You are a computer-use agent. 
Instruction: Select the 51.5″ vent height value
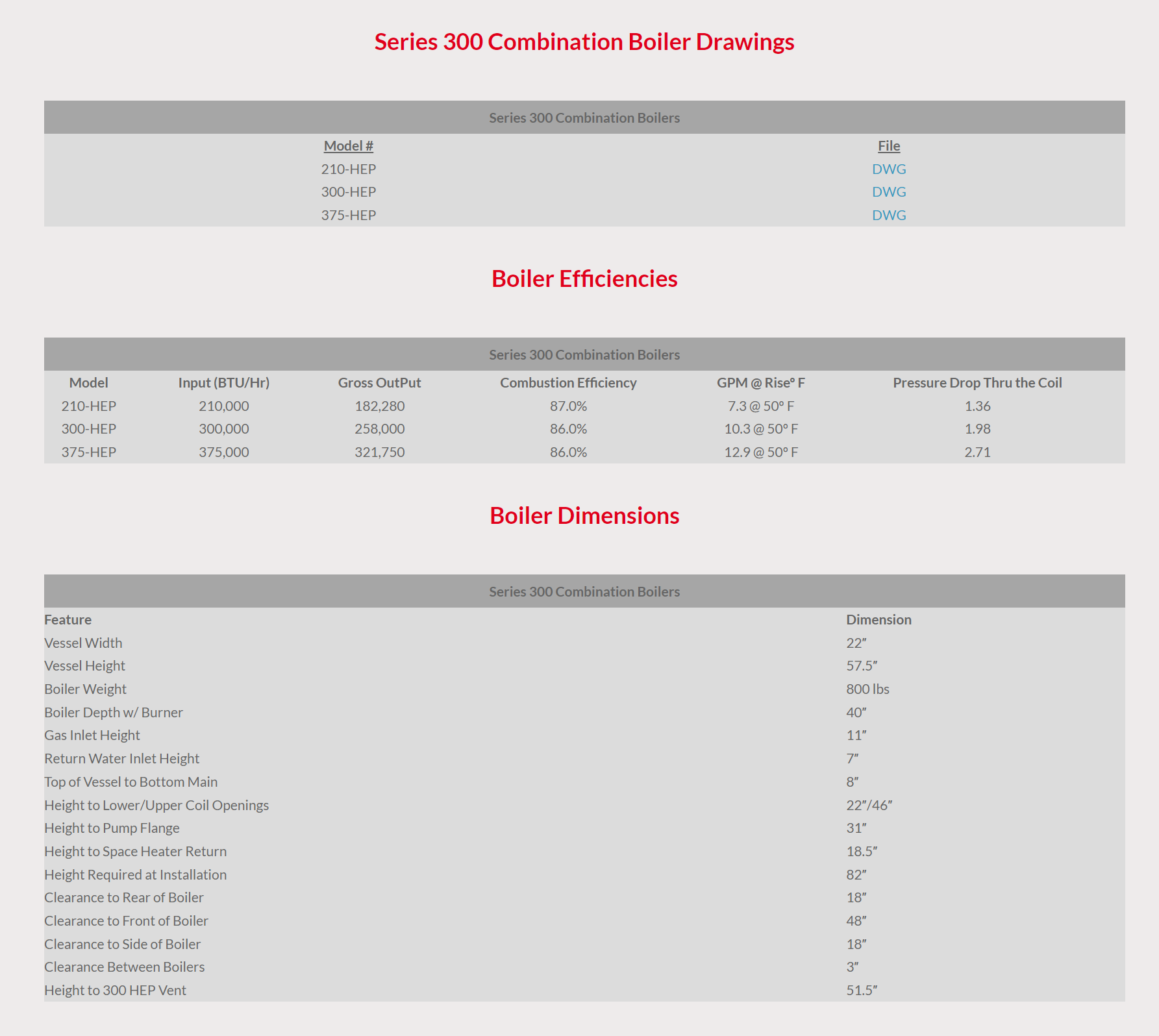coord(862,991)
